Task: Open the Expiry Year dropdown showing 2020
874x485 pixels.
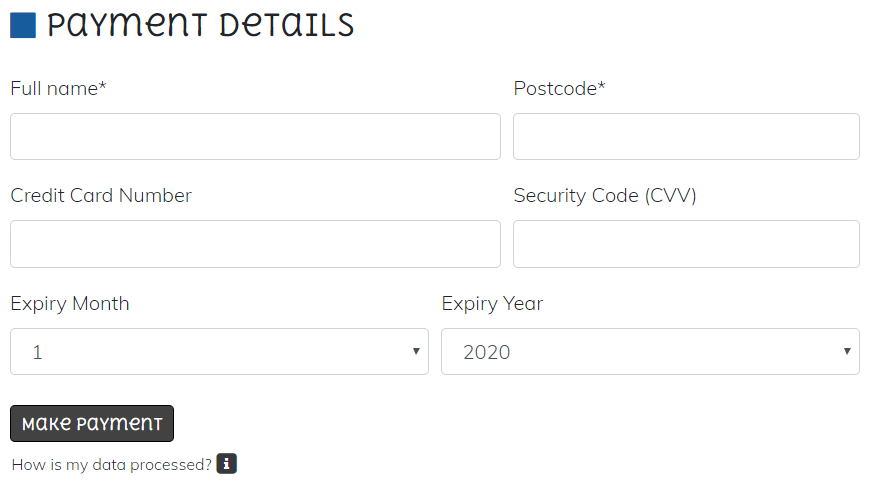Action: click(650, 351)
